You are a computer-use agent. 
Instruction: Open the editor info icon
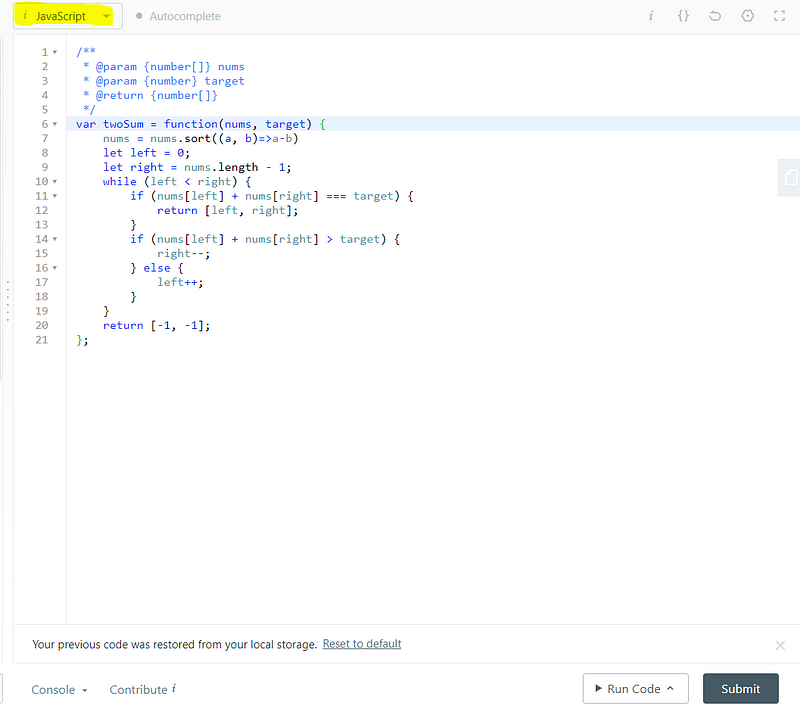coord(651,16)
